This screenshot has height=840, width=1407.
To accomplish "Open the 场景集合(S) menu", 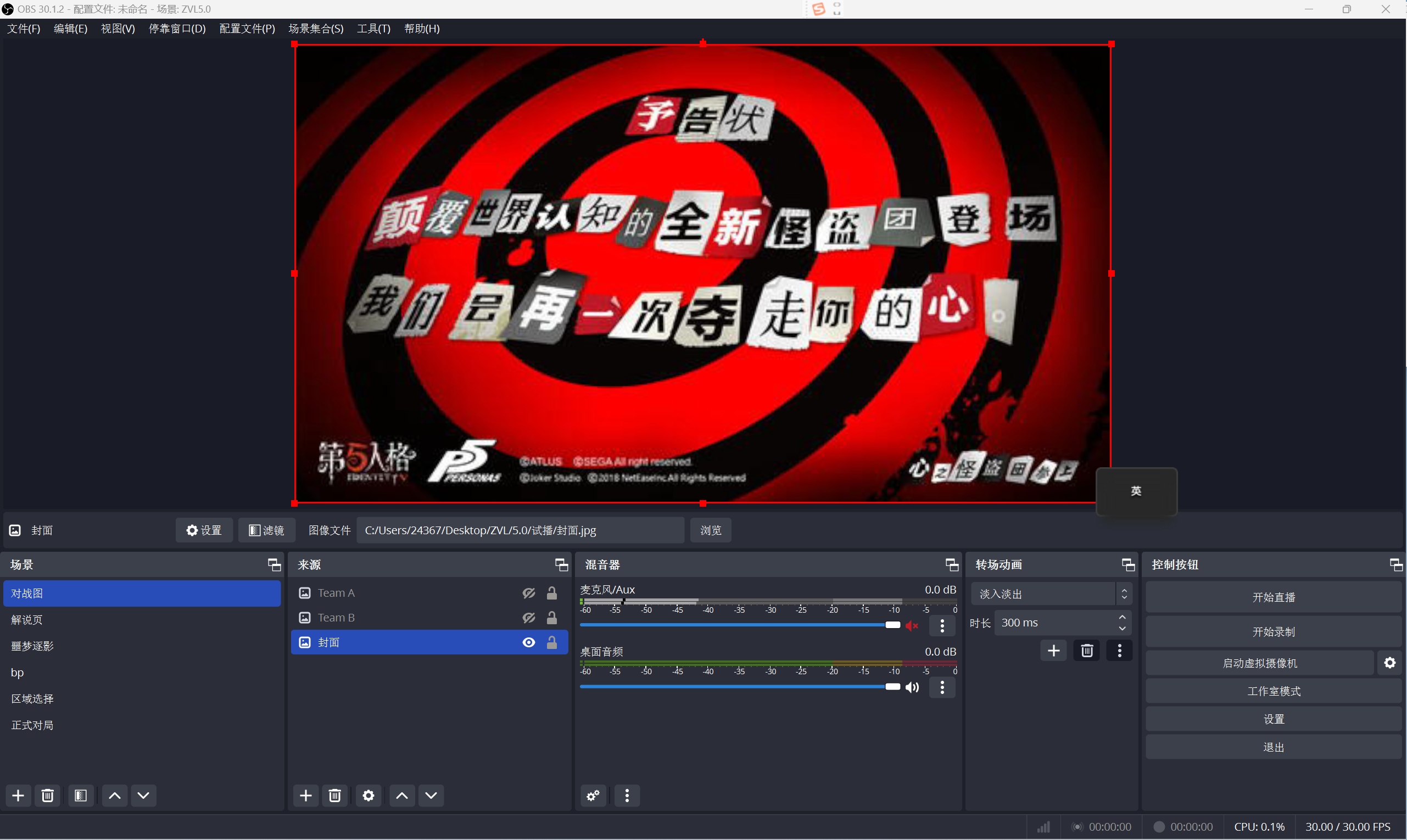I will tap(316, 29).
